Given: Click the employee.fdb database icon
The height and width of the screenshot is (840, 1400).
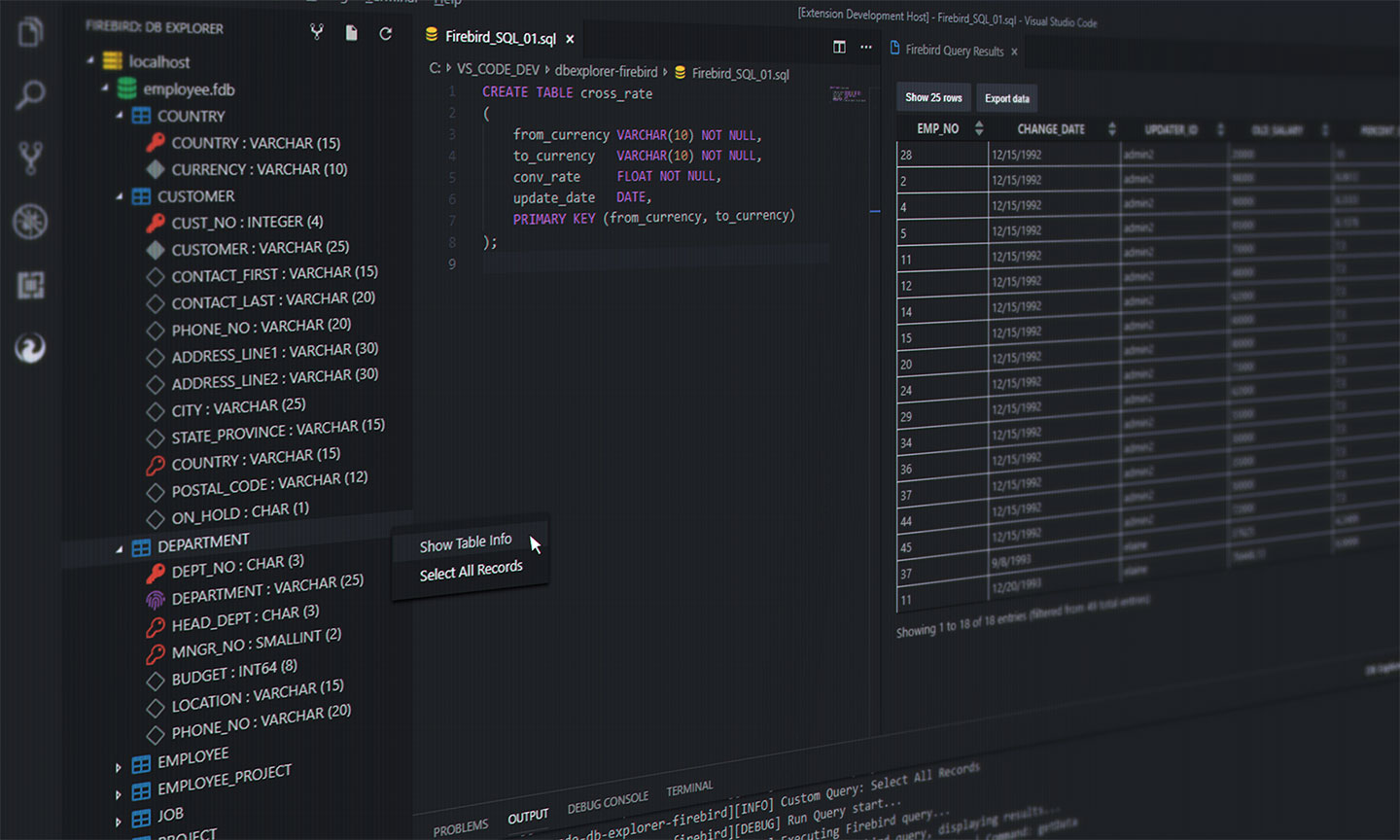Looking at the screenshot, I should click(x=126, y=88).
